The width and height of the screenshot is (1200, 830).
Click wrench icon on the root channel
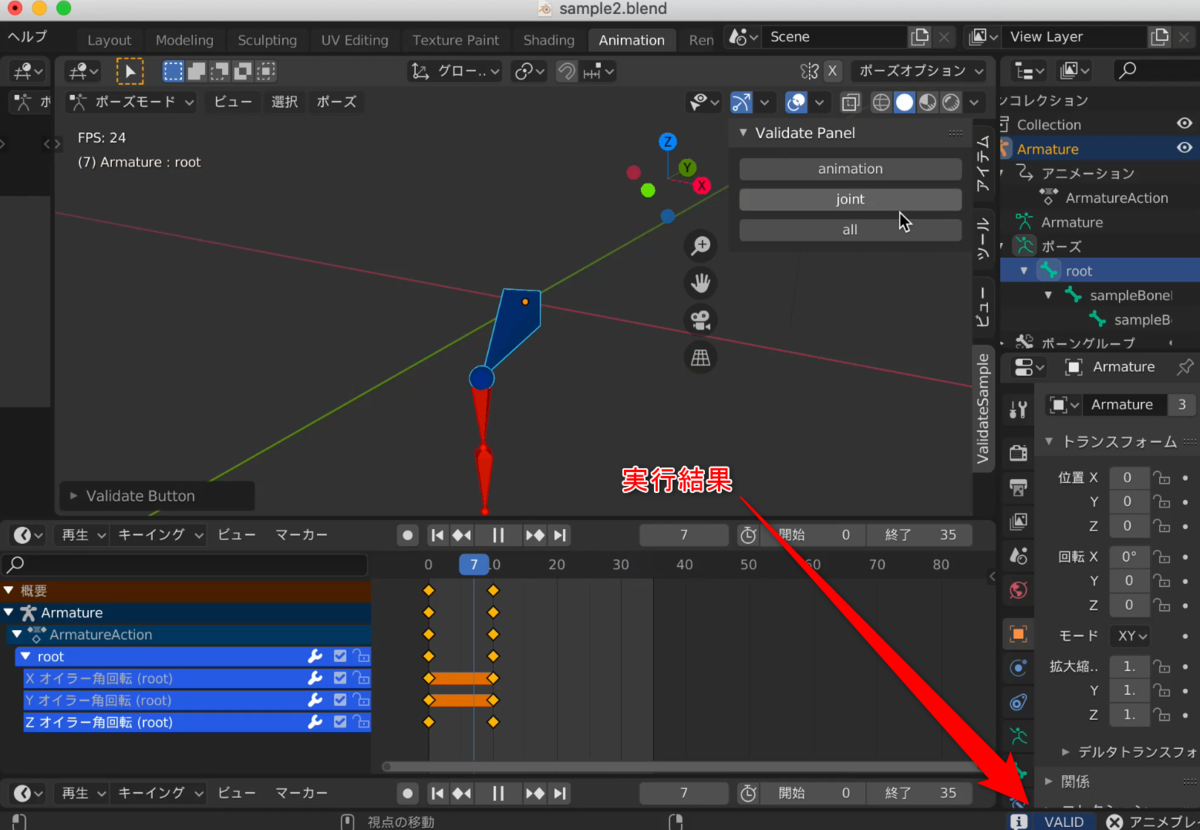point(315,657)
